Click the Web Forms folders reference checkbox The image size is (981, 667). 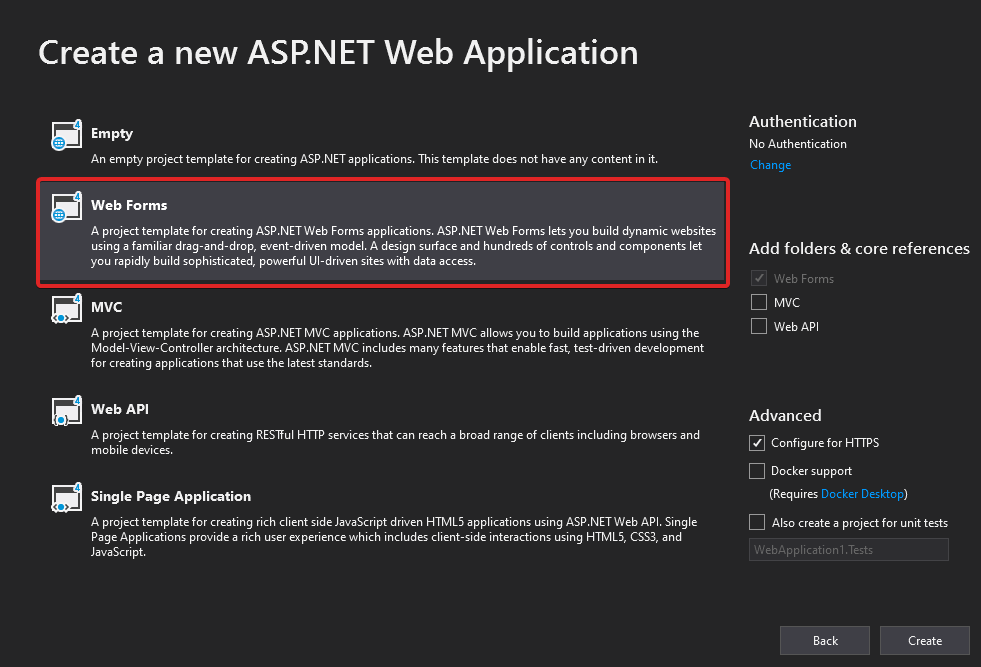click(757, 278)
